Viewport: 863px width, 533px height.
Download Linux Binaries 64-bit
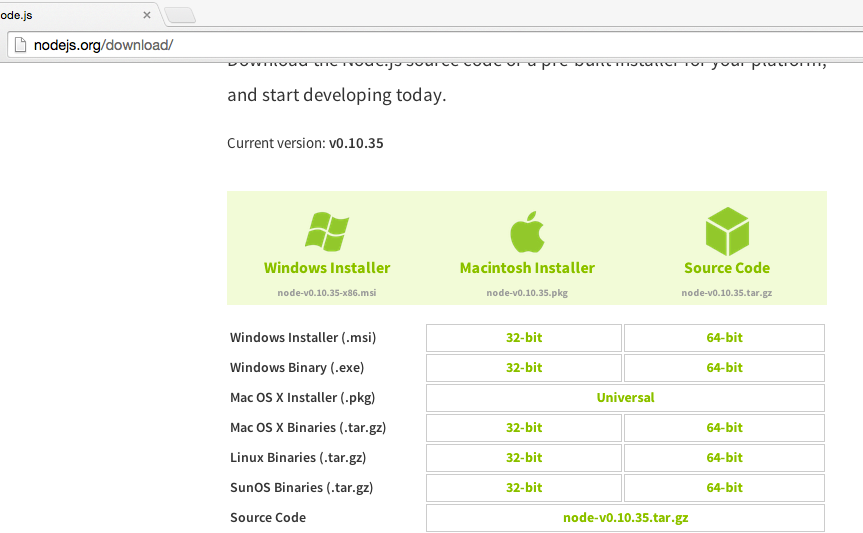coord(724,458)
